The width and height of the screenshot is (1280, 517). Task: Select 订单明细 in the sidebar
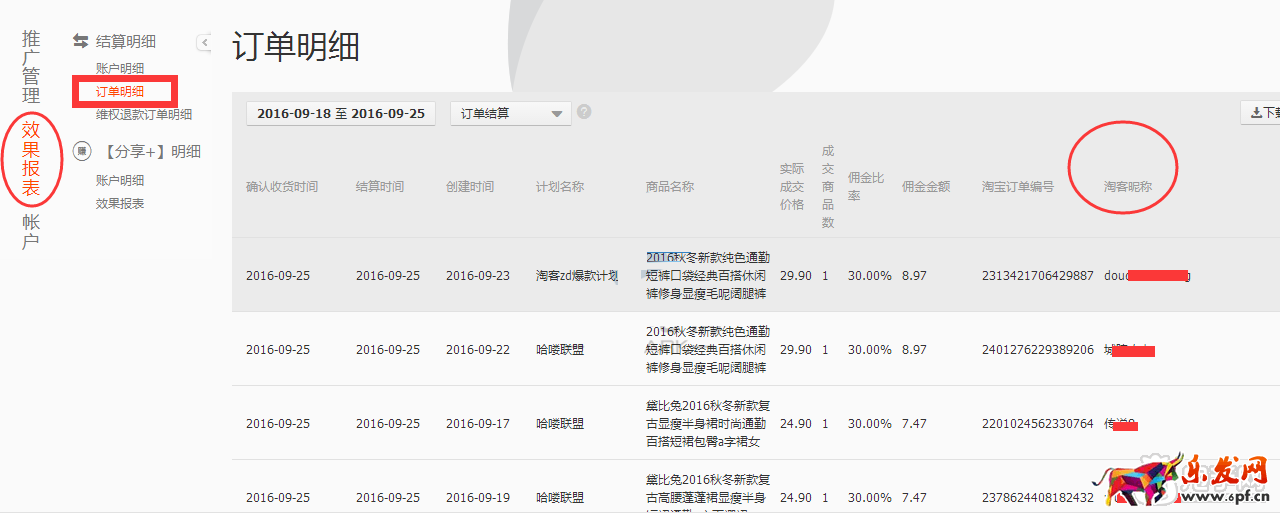point(120,92)
